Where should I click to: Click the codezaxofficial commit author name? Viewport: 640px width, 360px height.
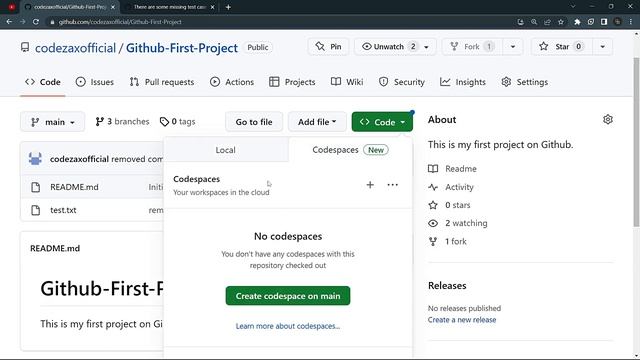coord(79,159)
